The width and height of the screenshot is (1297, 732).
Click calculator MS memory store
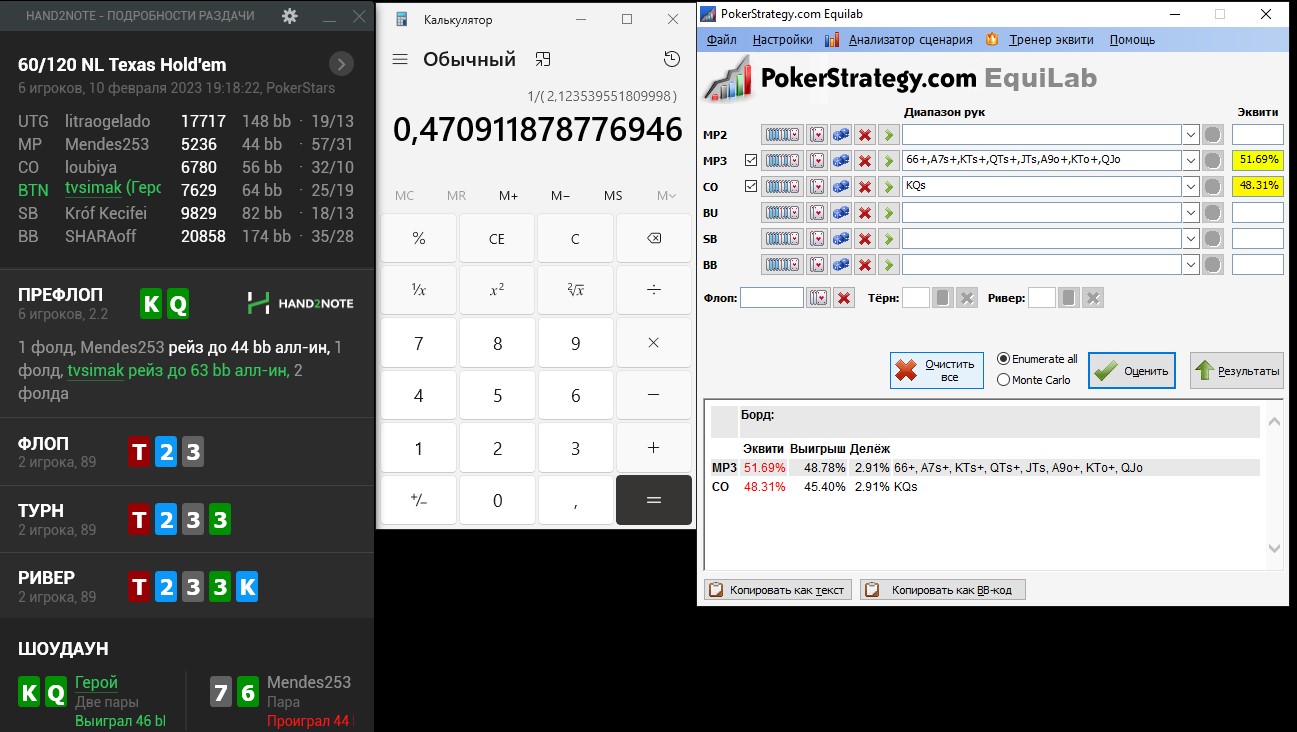[613, 196]
